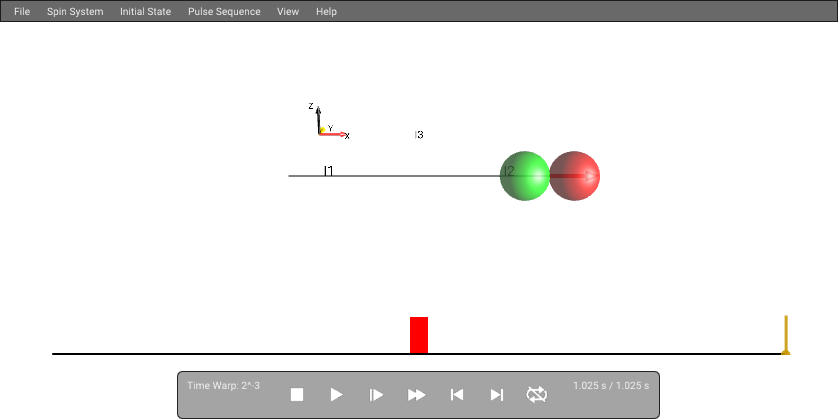Open the View menu
Image resolution: width=838 pixels, height=419 pixels.
288,11
